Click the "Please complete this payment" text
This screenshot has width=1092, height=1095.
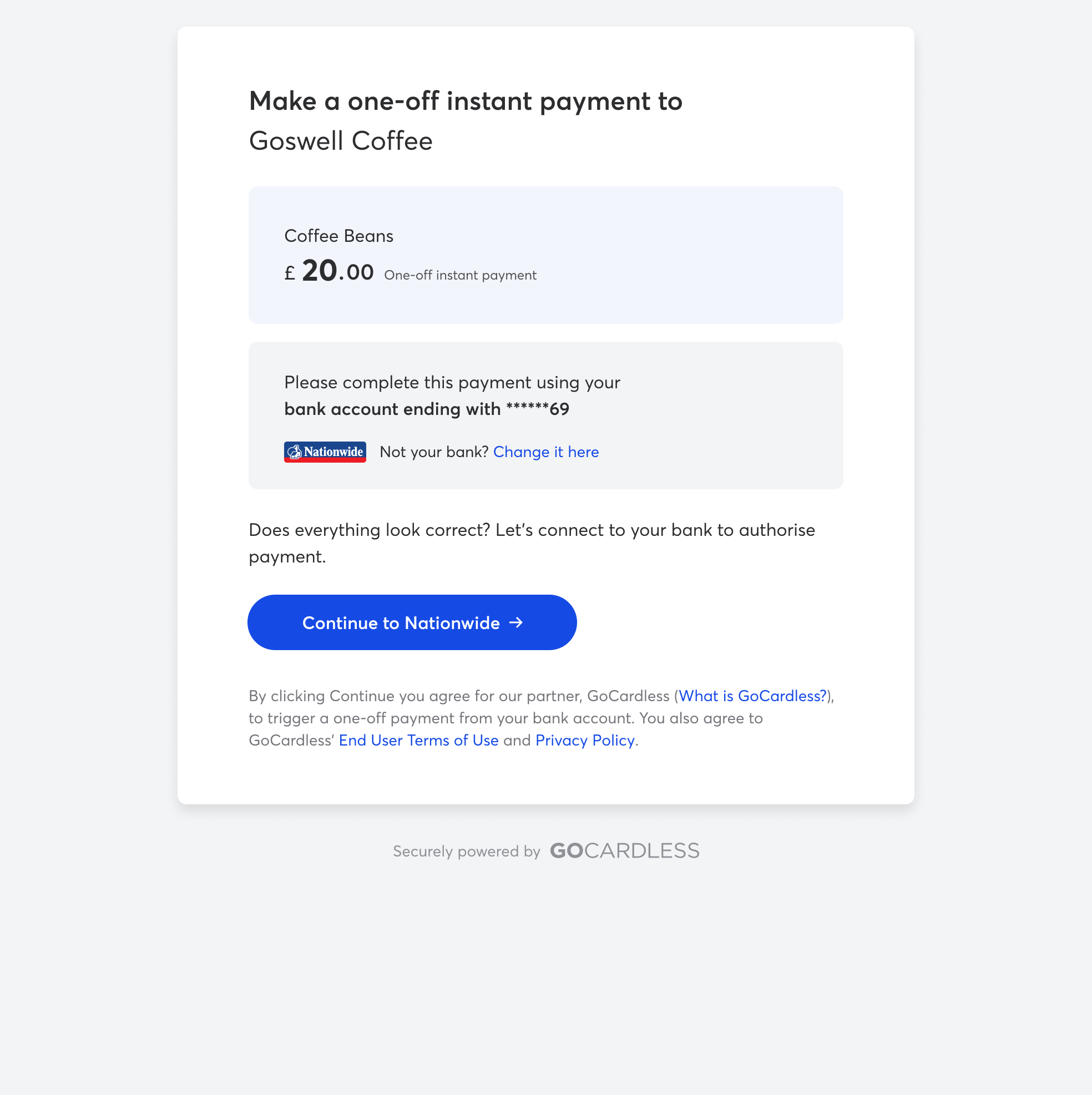click(x=452, y=382)
